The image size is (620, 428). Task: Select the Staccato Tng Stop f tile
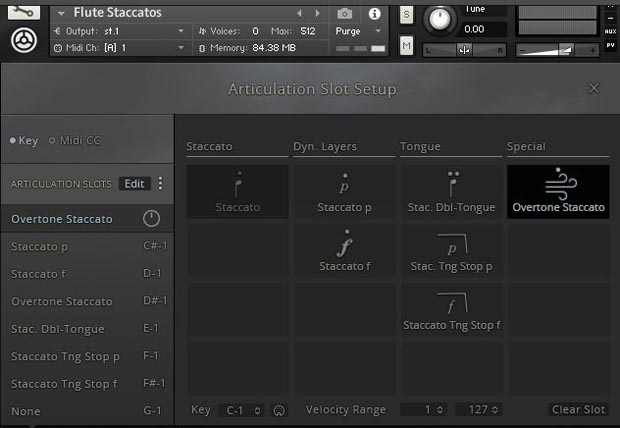point(451,309)
